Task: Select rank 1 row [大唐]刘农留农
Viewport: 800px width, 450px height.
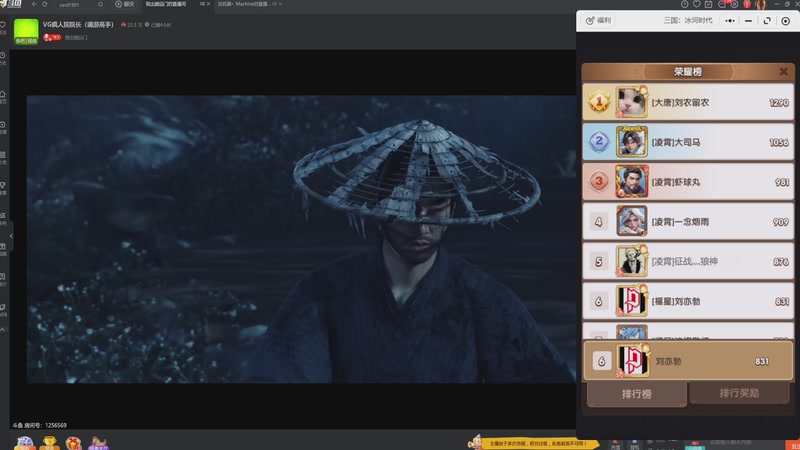Action: 688,102
